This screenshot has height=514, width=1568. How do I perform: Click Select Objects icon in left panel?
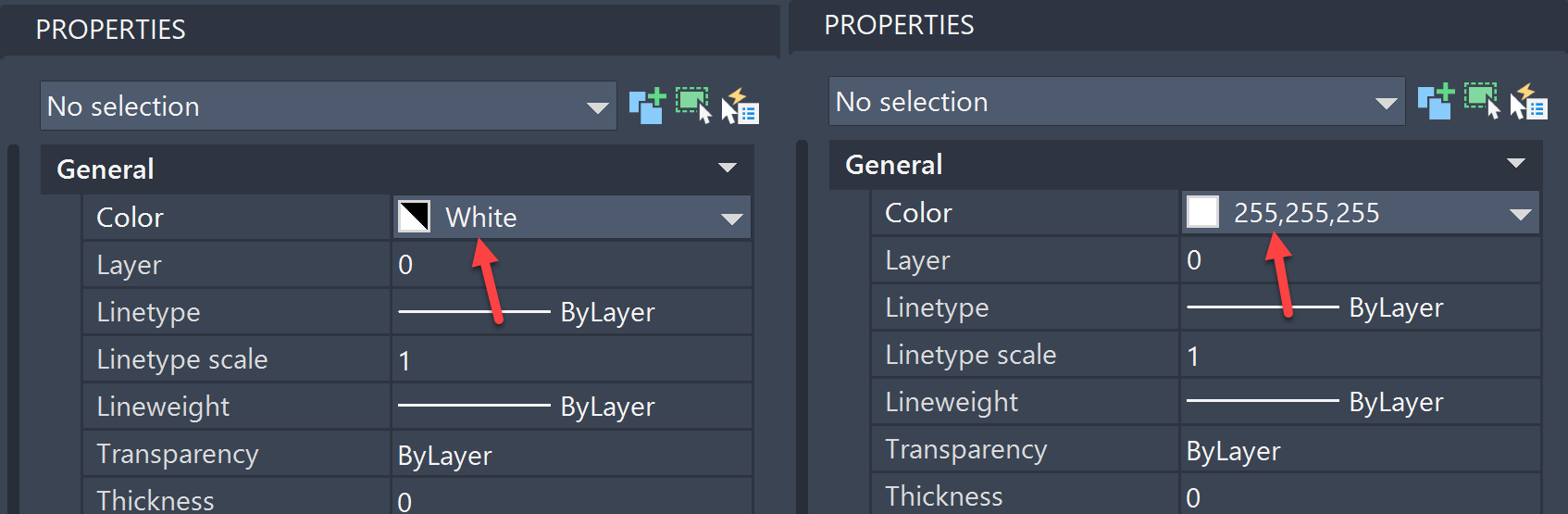pos(693,104)
